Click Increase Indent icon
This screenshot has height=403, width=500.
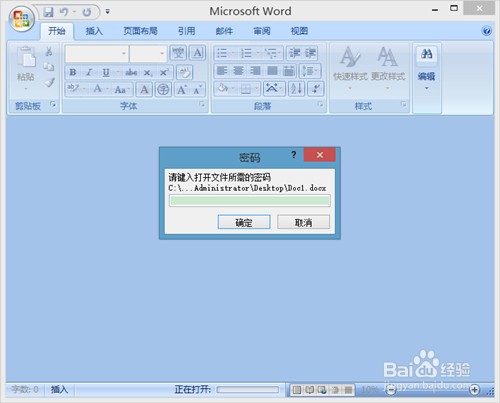(310, 53)
